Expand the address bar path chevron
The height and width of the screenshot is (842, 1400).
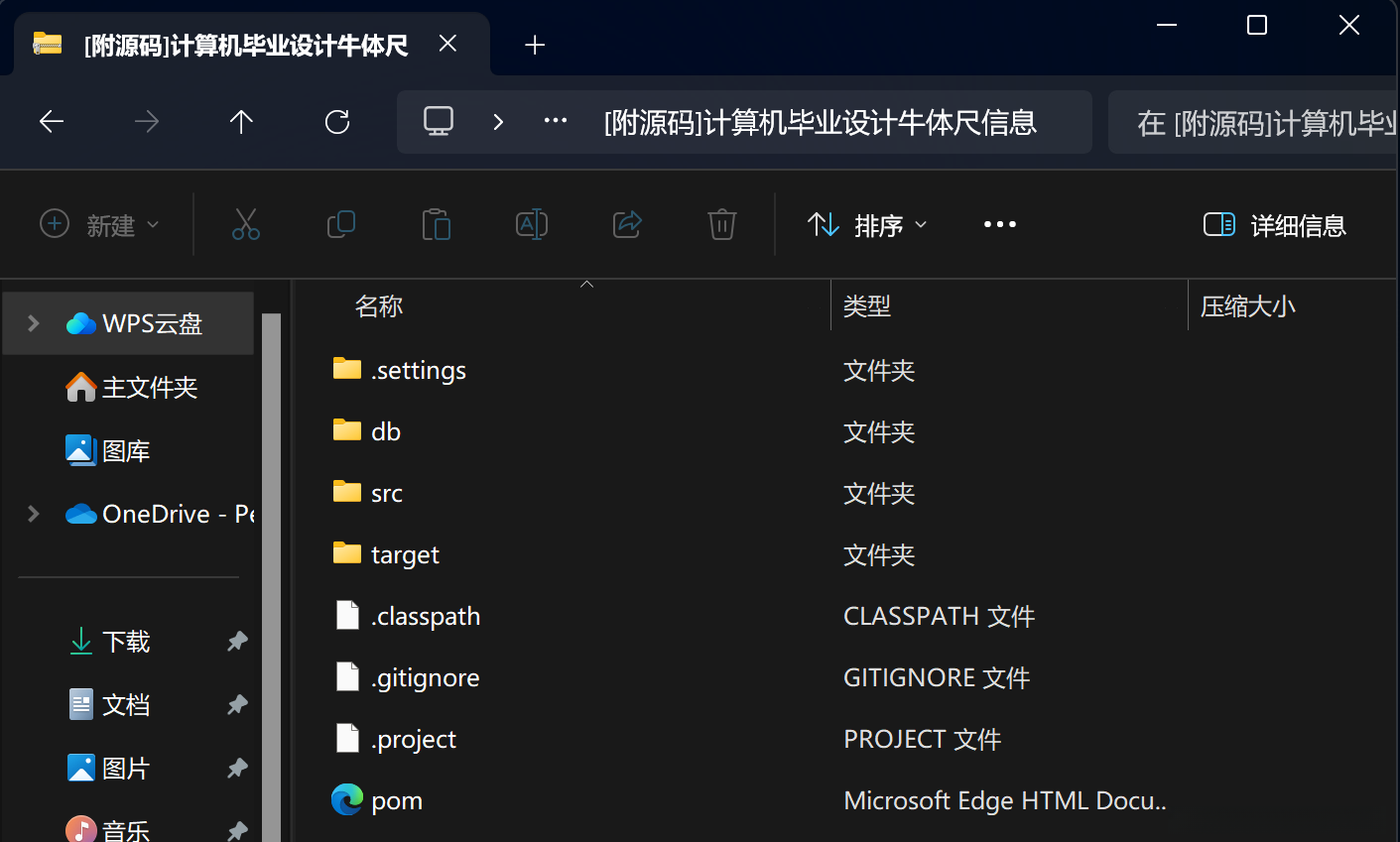click(498, 122)
